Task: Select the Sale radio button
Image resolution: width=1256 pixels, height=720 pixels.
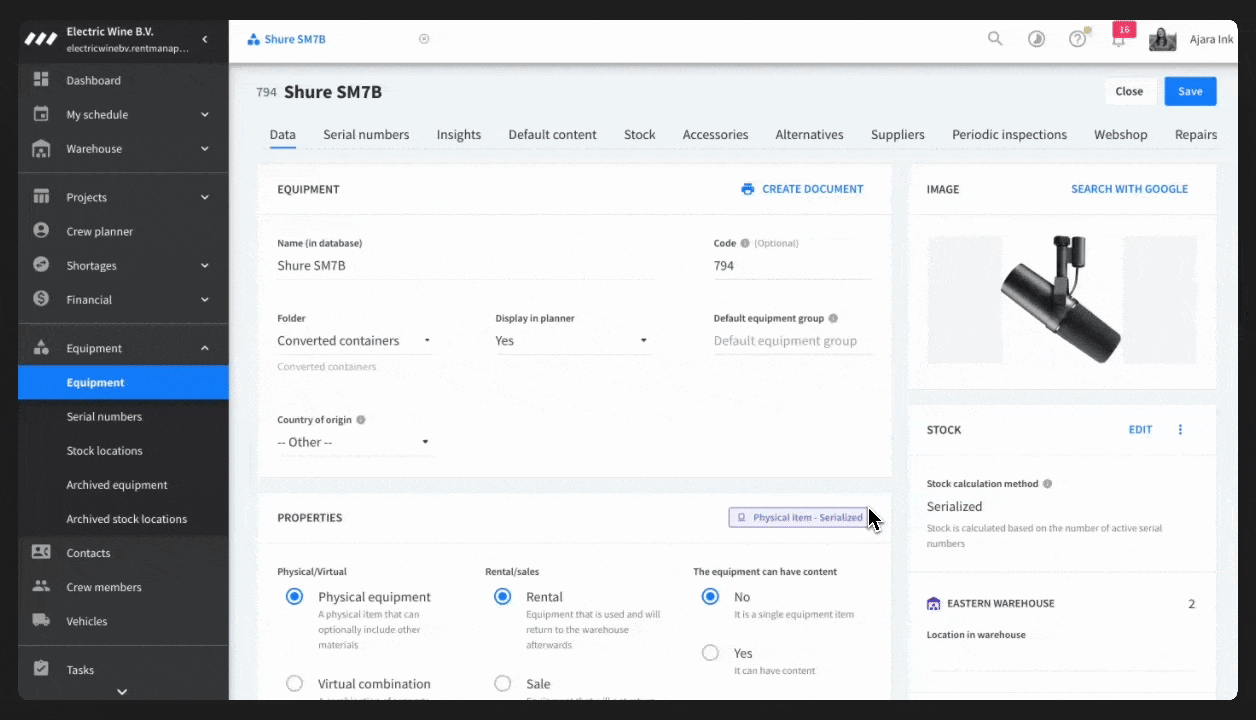Action: pyautogui.click(x=502, y=683)
